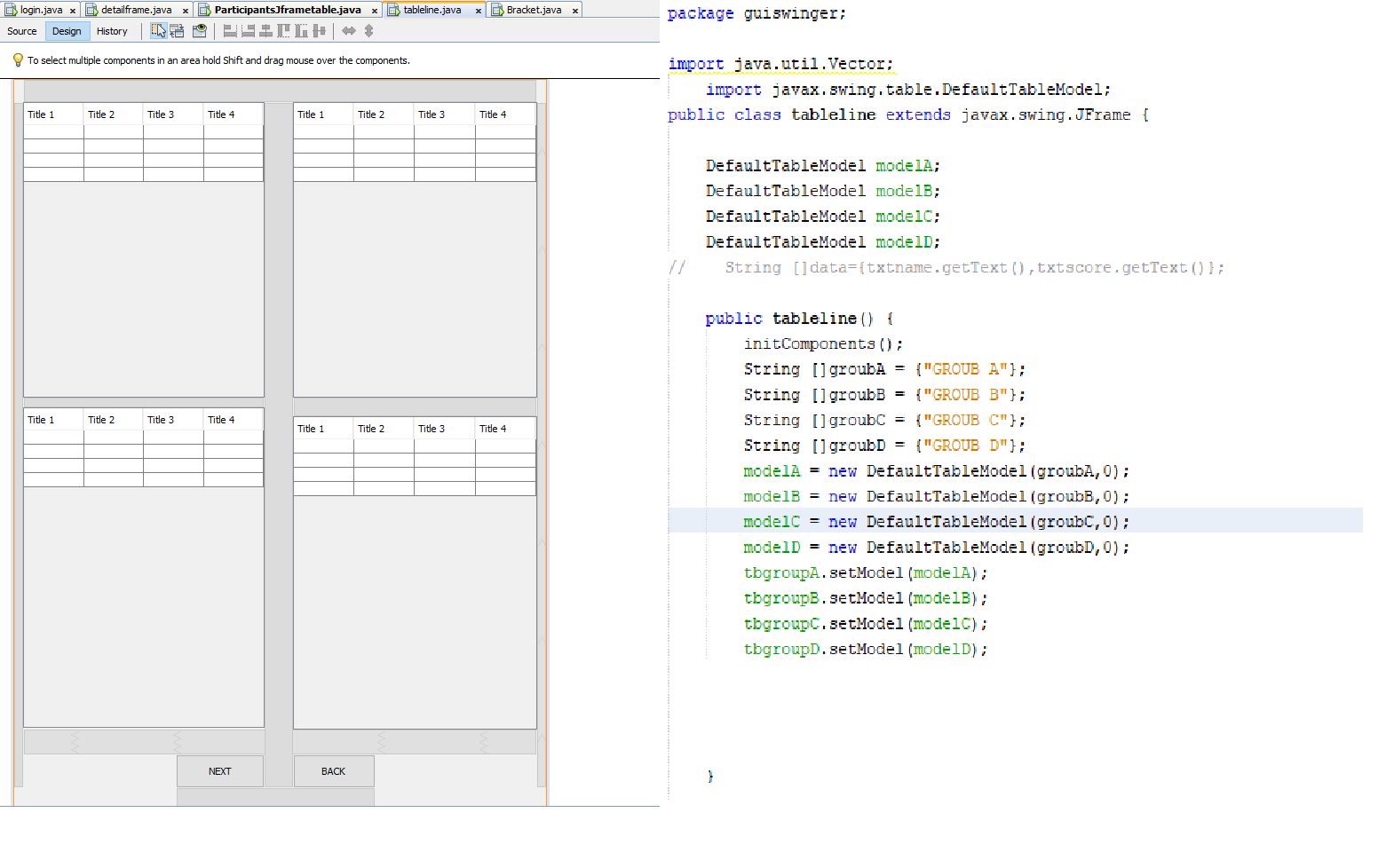Image resolution: width=1378 pixels, height=868 pixels.
Task: Click 'public tableline()' constructor line
Action: 799,319
